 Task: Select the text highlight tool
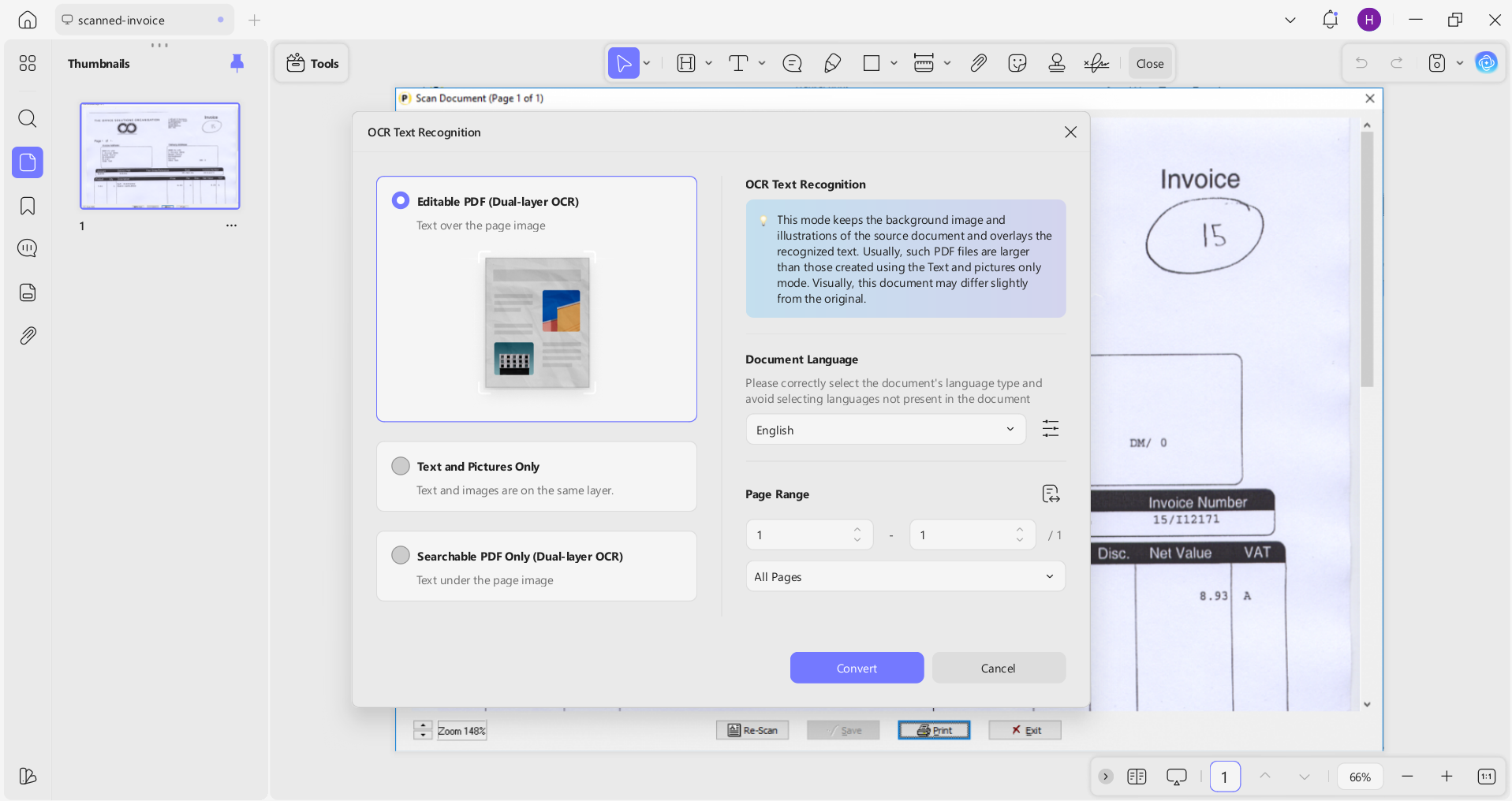click(686, 63)
